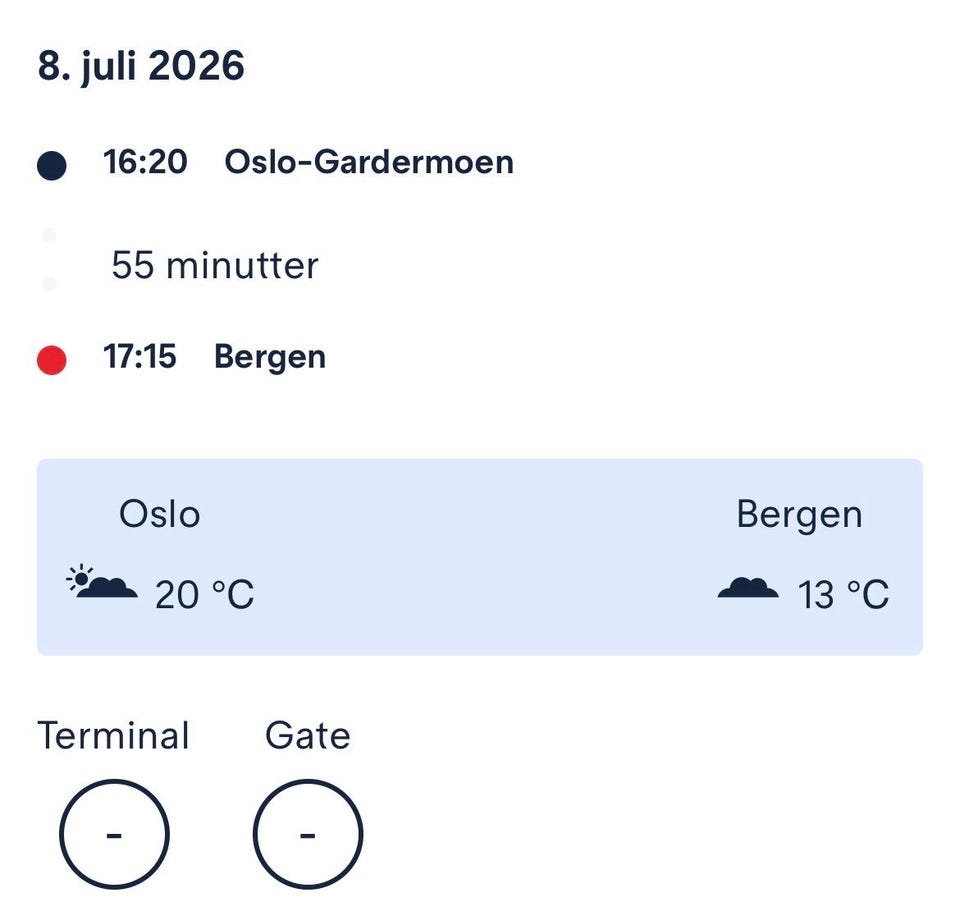Tap the 17:15 arrival time
Viewport: 960px width, 902px height.
(140, 356)
